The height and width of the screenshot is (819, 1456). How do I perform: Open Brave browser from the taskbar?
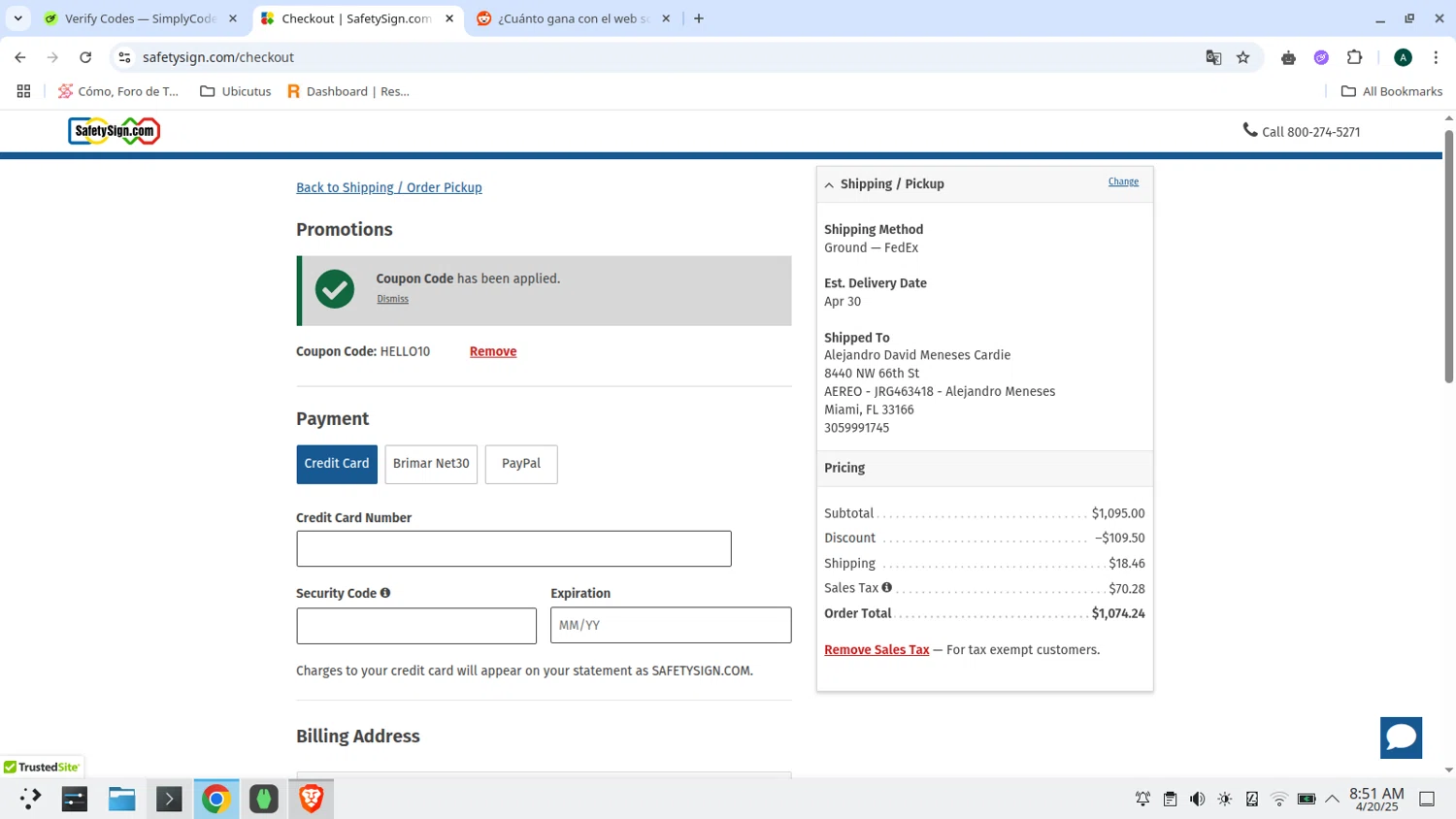point(311,799)
